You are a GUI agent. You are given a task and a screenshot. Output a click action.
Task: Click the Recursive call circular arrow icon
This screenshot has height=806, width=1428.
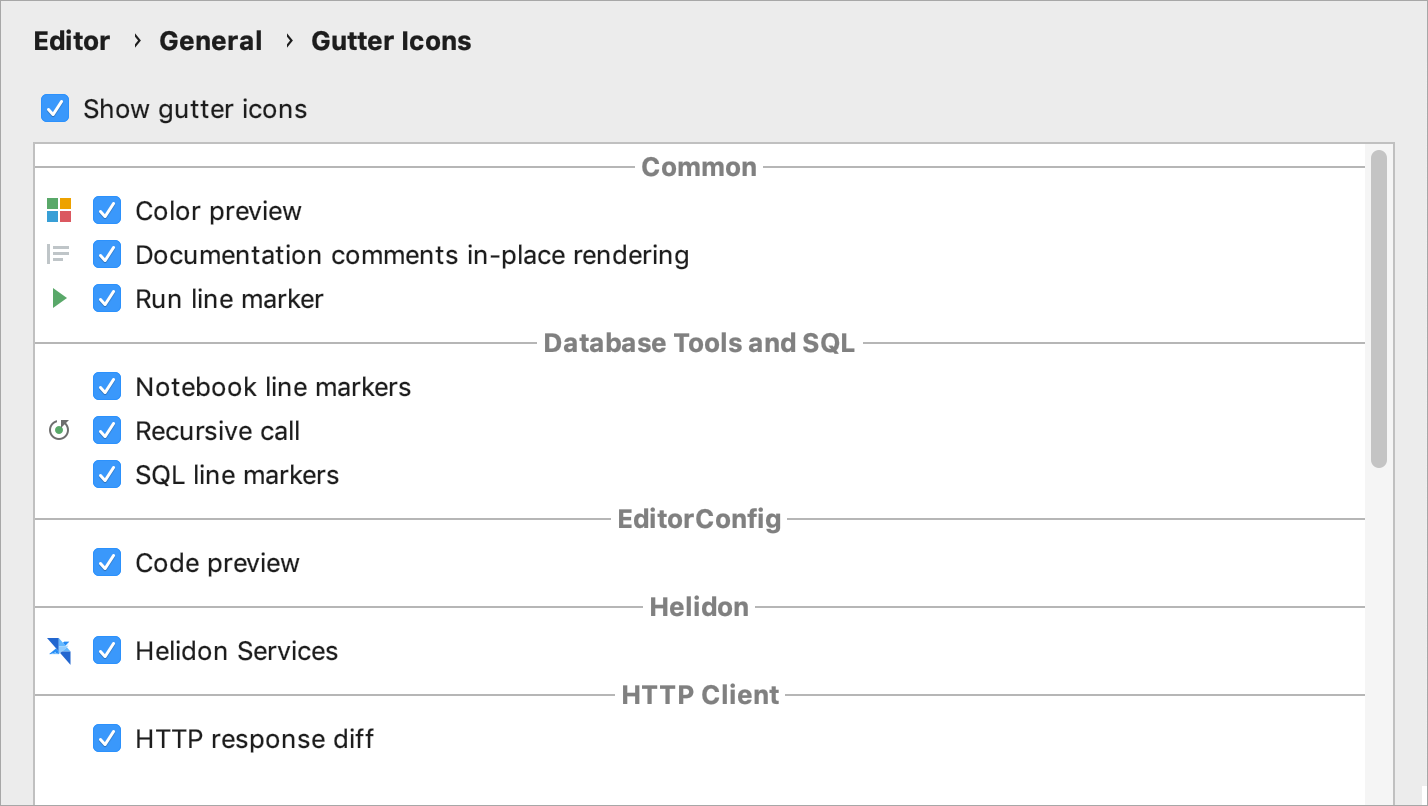pos(59,430)
